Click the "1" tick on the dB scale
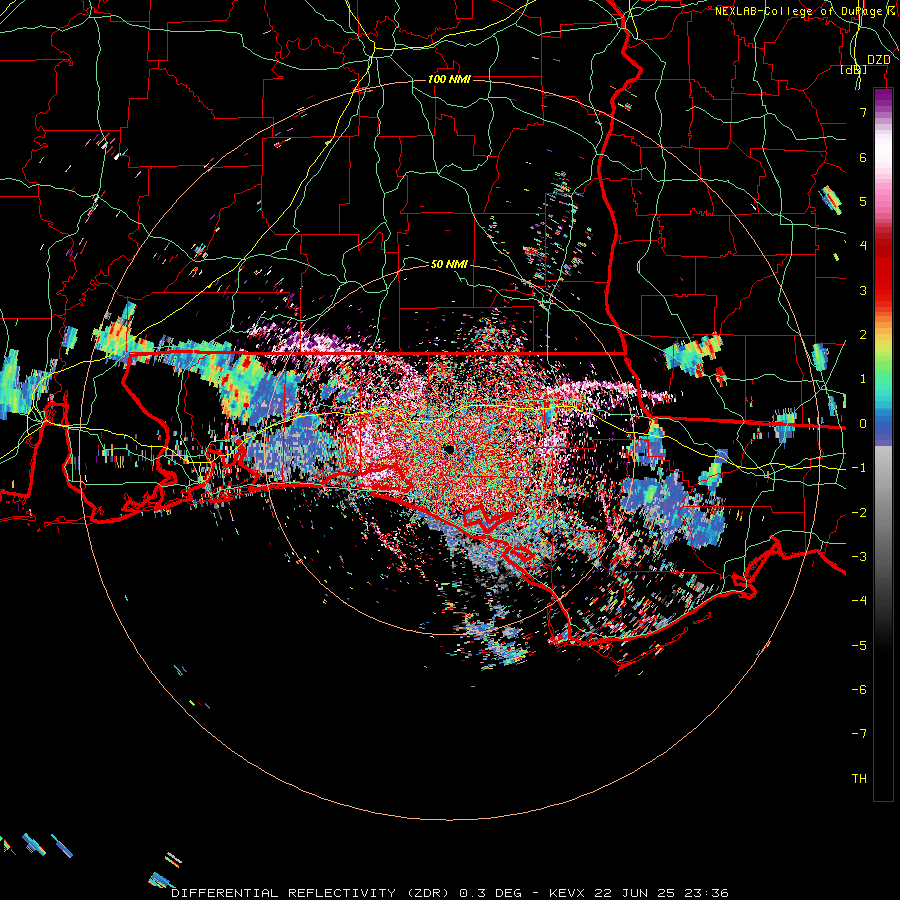 pyautogui.click(x=863, y=379)
